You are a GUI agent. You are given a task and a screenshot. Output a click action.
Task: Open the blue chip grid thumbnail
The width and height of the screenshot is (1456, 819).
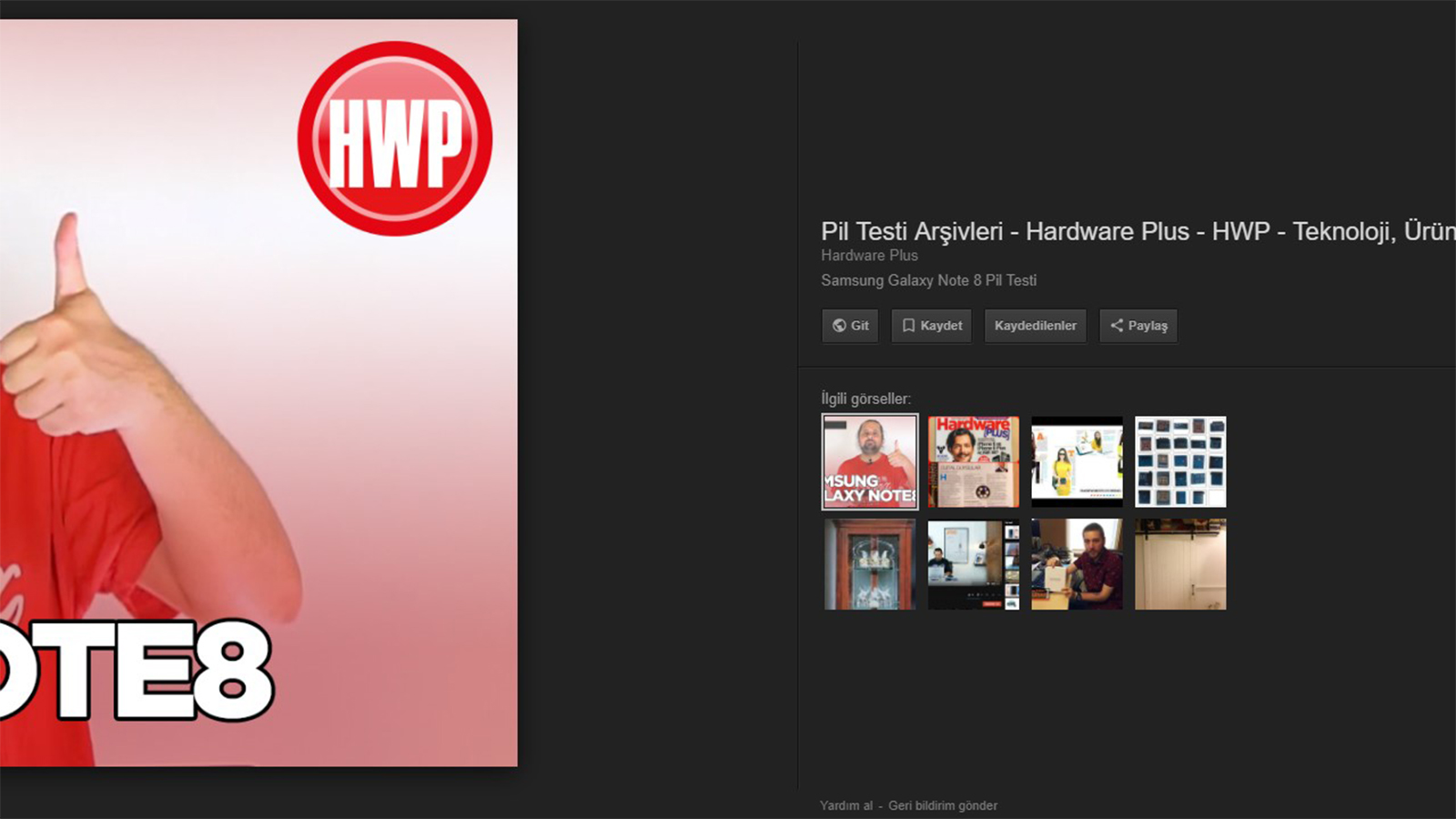1180,461
